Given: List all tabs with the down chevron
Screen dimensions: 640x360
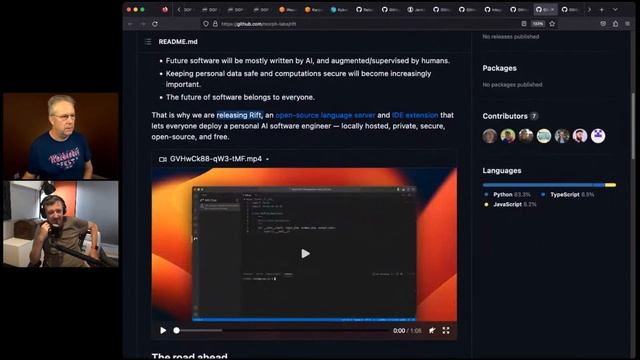Looking at the screenshot, I should pyautogui.click(x=615, y=9).
